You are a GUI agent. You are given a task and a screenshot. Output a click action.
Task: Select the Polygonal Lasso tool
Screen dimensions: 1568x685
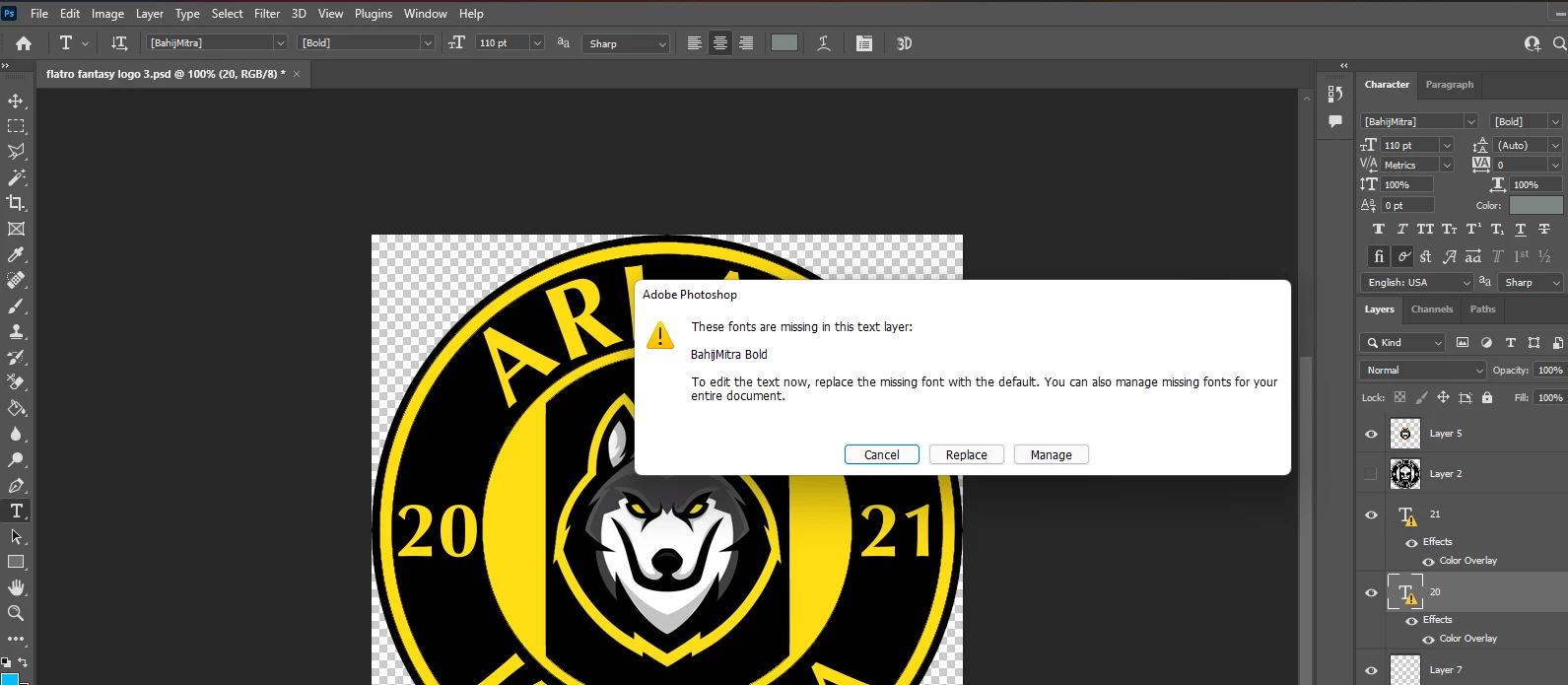tap(16, 152)
